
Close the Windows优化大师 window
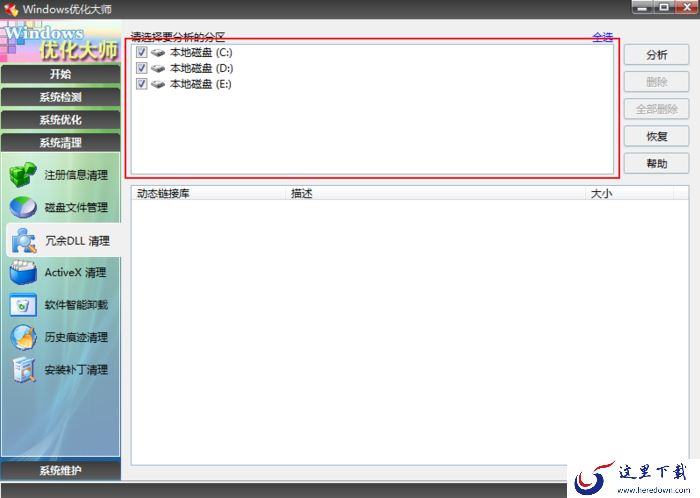pyautogui.click(x=687, y=8)
